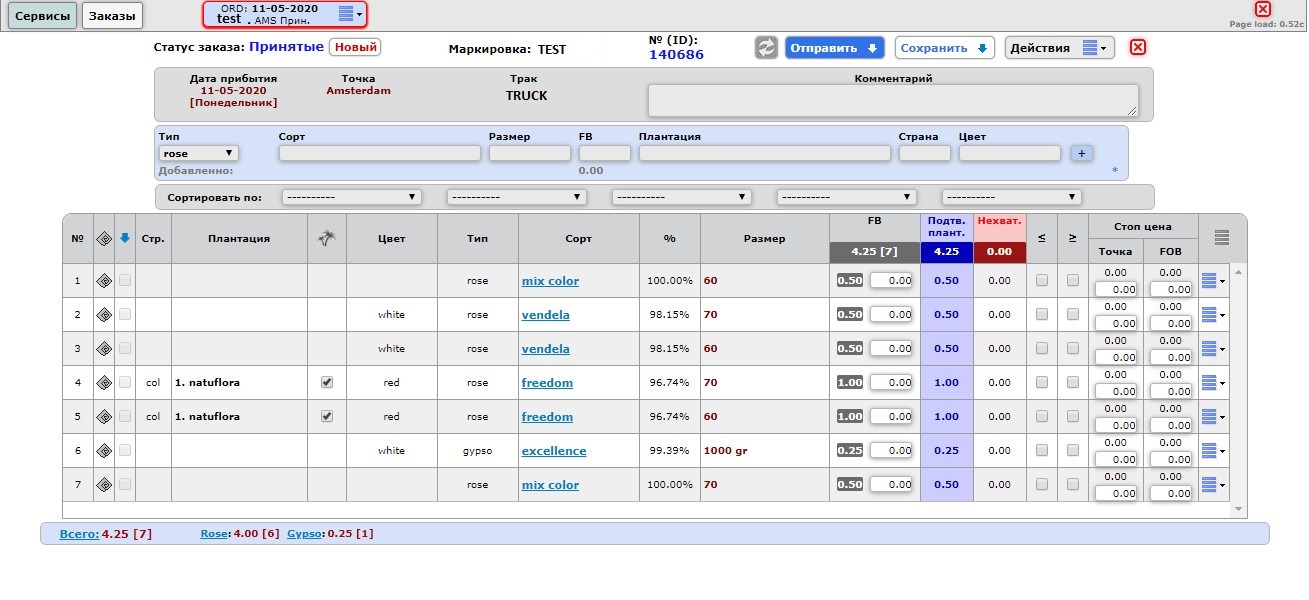Click the red X icon next to Действия
1309x600 pixels.
click(1138, 48)
